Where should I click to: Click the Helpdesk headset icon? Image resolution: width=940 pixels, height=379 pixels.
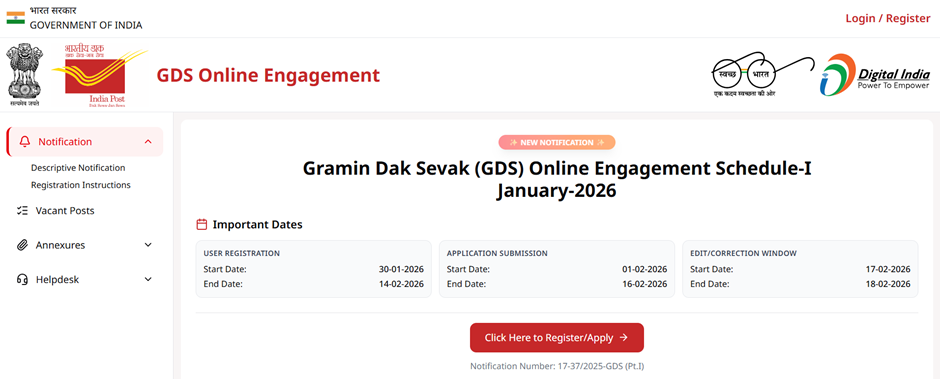(23, 279)
